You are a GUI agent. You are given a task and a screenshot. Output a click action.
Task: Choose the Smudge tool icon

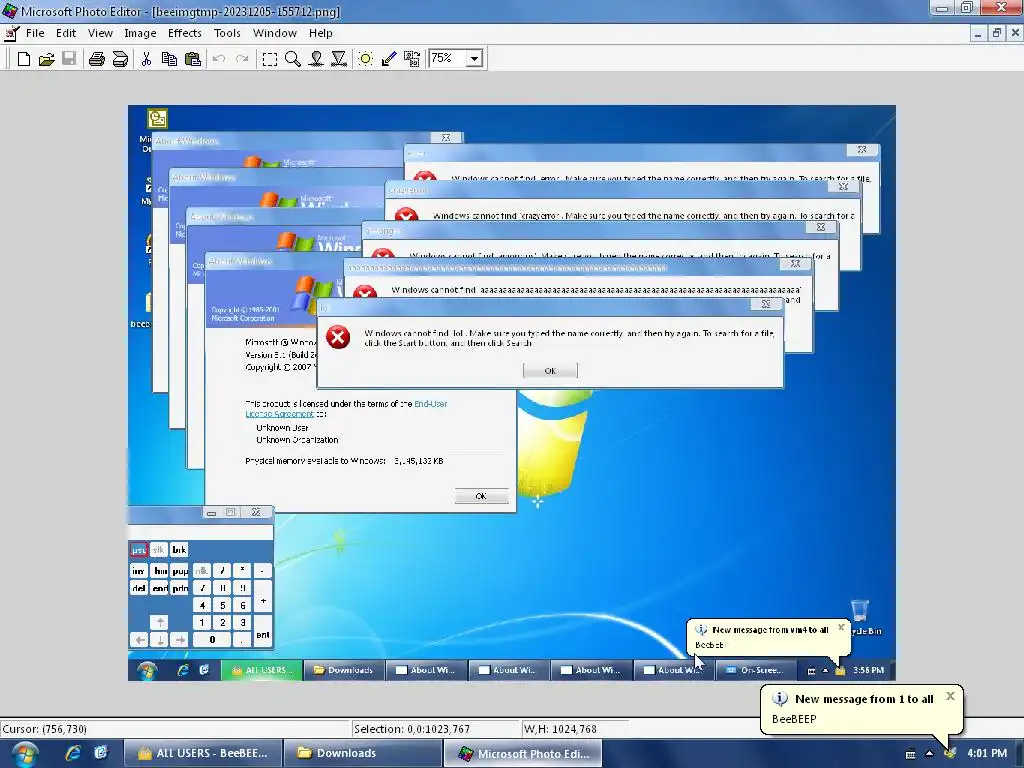tap(316, 59)
